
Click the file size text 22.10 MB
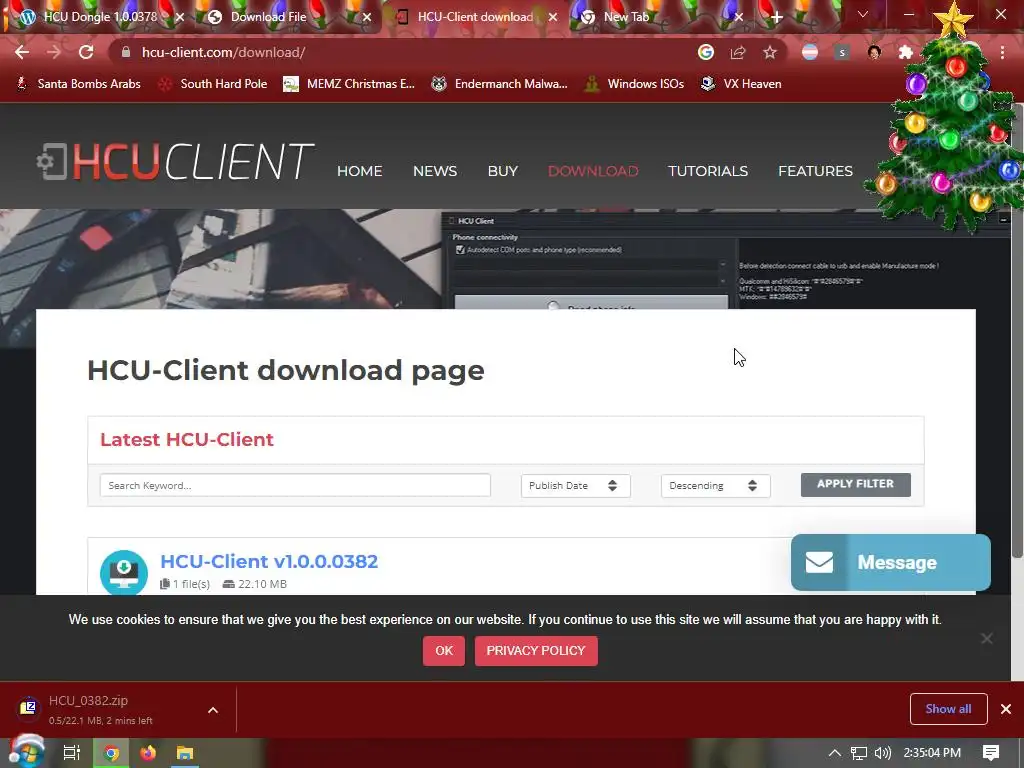pyautogui.click(x=263, y=584)
